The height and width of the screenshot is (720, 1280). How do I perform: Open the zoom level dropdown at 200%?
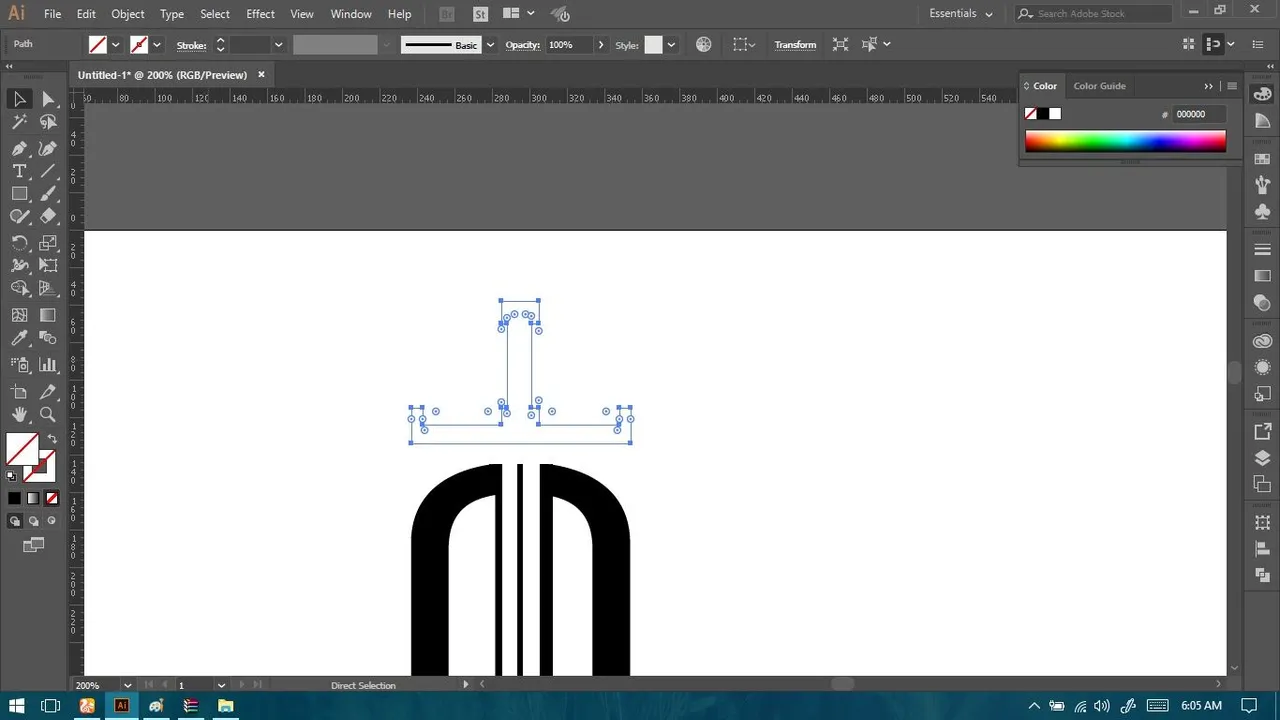(127, 685)
